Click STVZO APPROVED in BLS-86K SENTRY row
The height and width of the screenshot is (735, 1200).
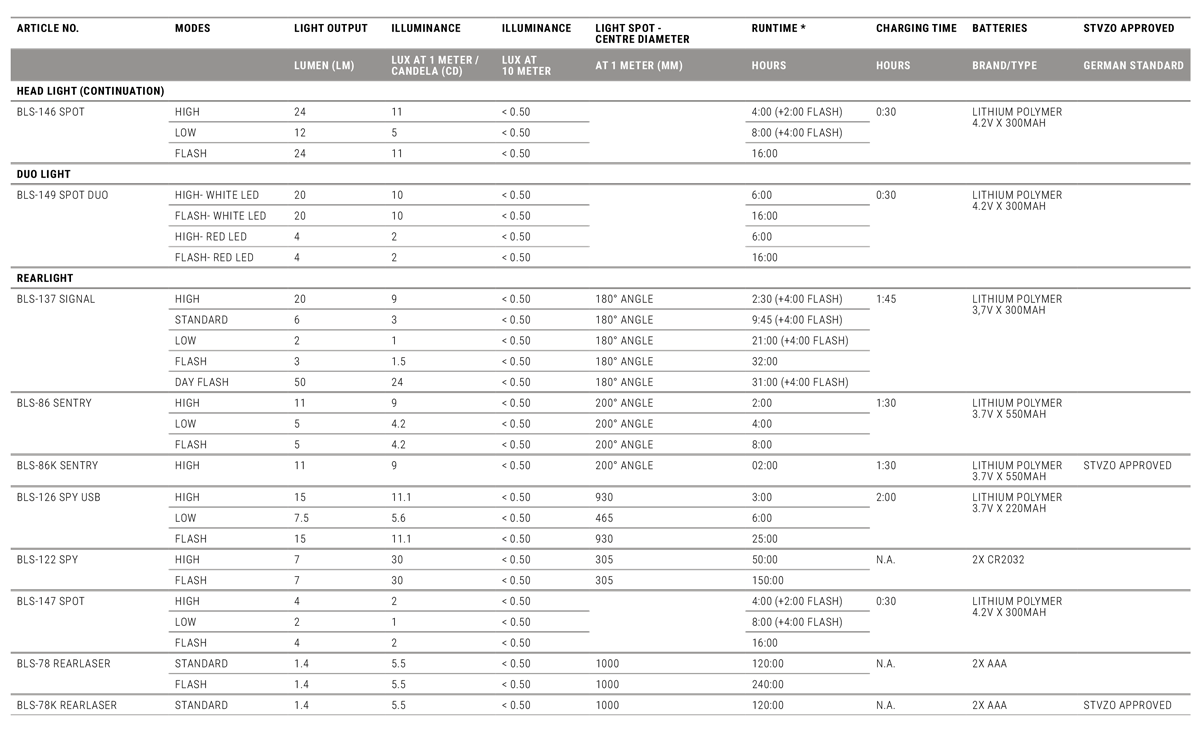coord(1127,465)
